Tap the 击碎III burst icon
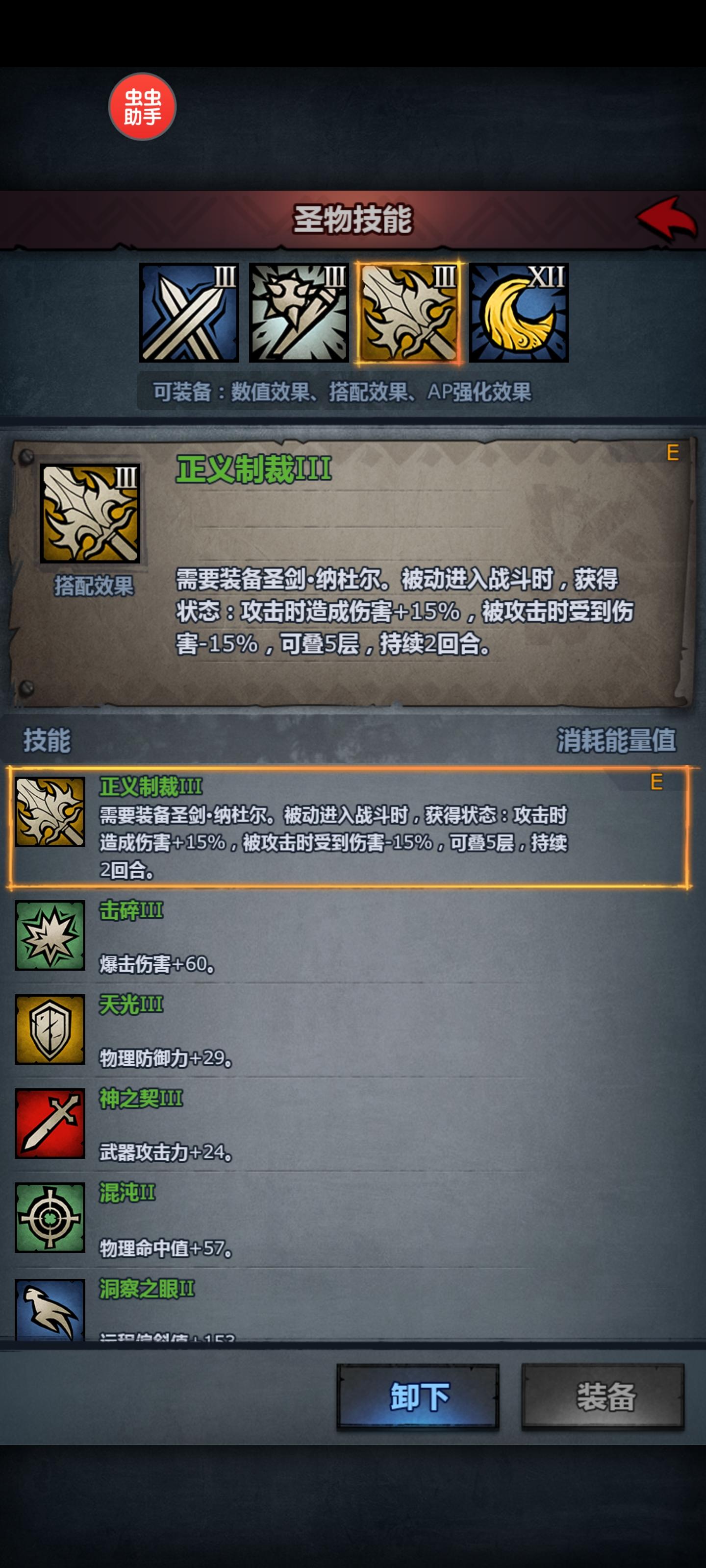Image resolution: width=706 pixels, height=1568 pixels. tap(50, 935)
